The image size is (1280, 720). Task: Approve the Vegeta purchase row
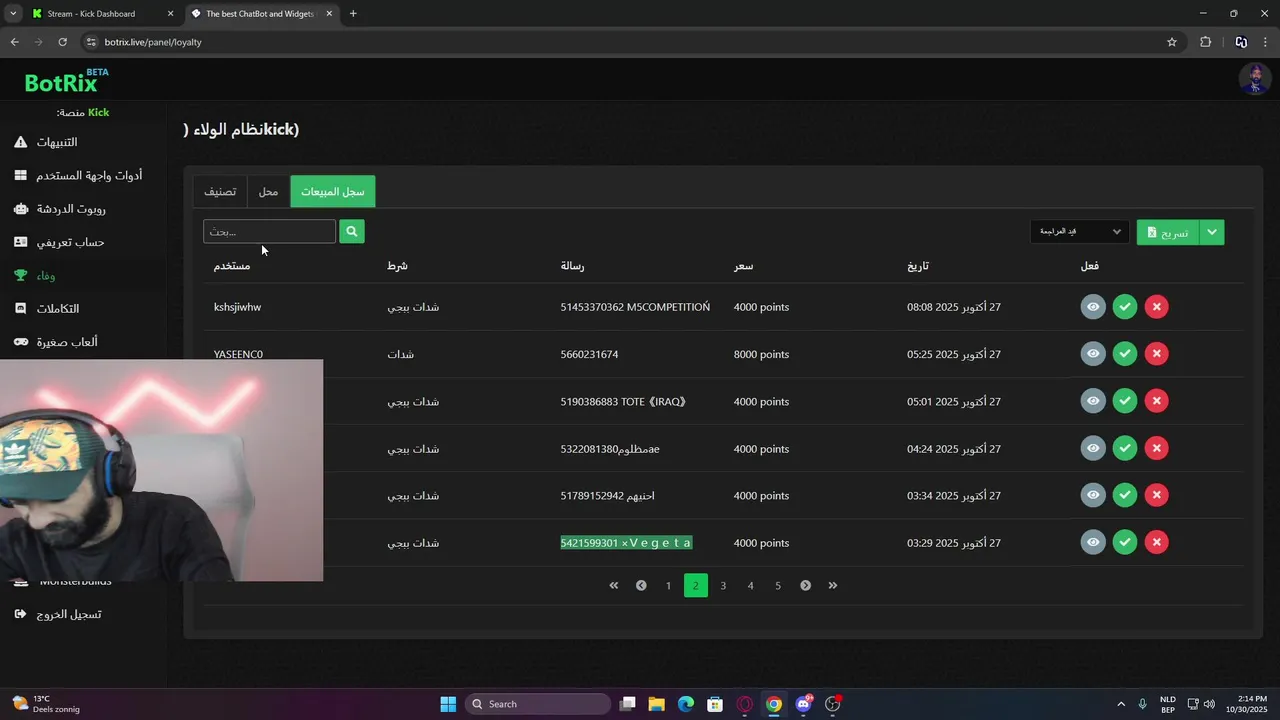tap(1125, 542)
